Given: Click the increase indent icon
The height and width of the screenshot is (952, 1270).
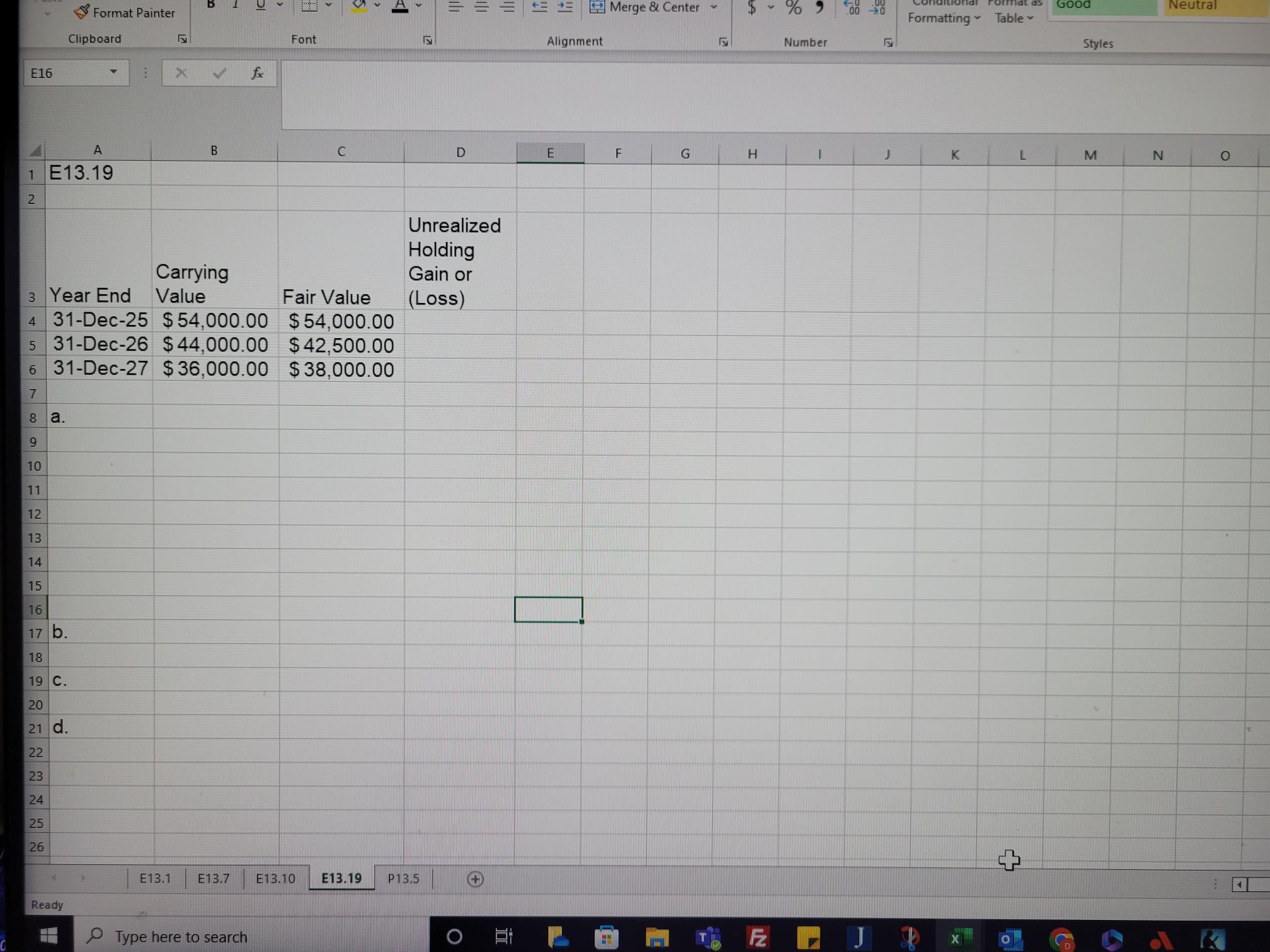Looking at the screenshot, I should 565,7.
